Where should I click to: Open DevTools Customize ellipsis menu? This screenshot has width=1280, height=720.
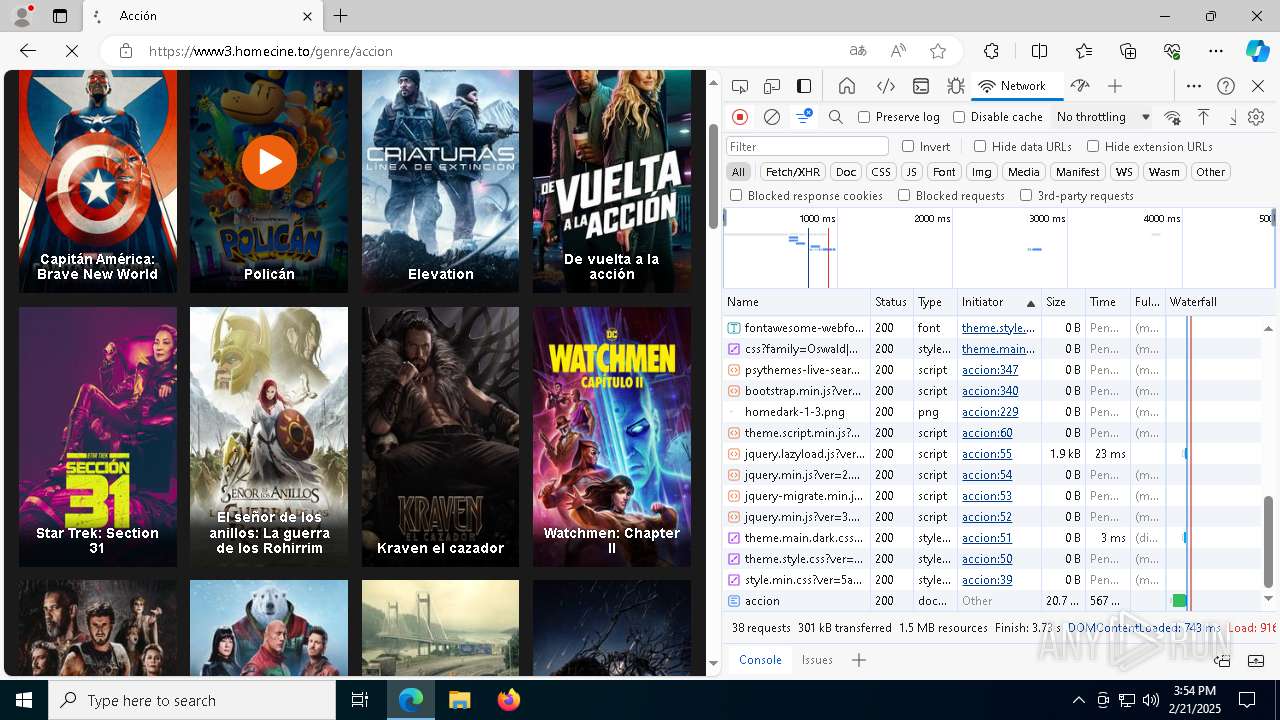1194,86
